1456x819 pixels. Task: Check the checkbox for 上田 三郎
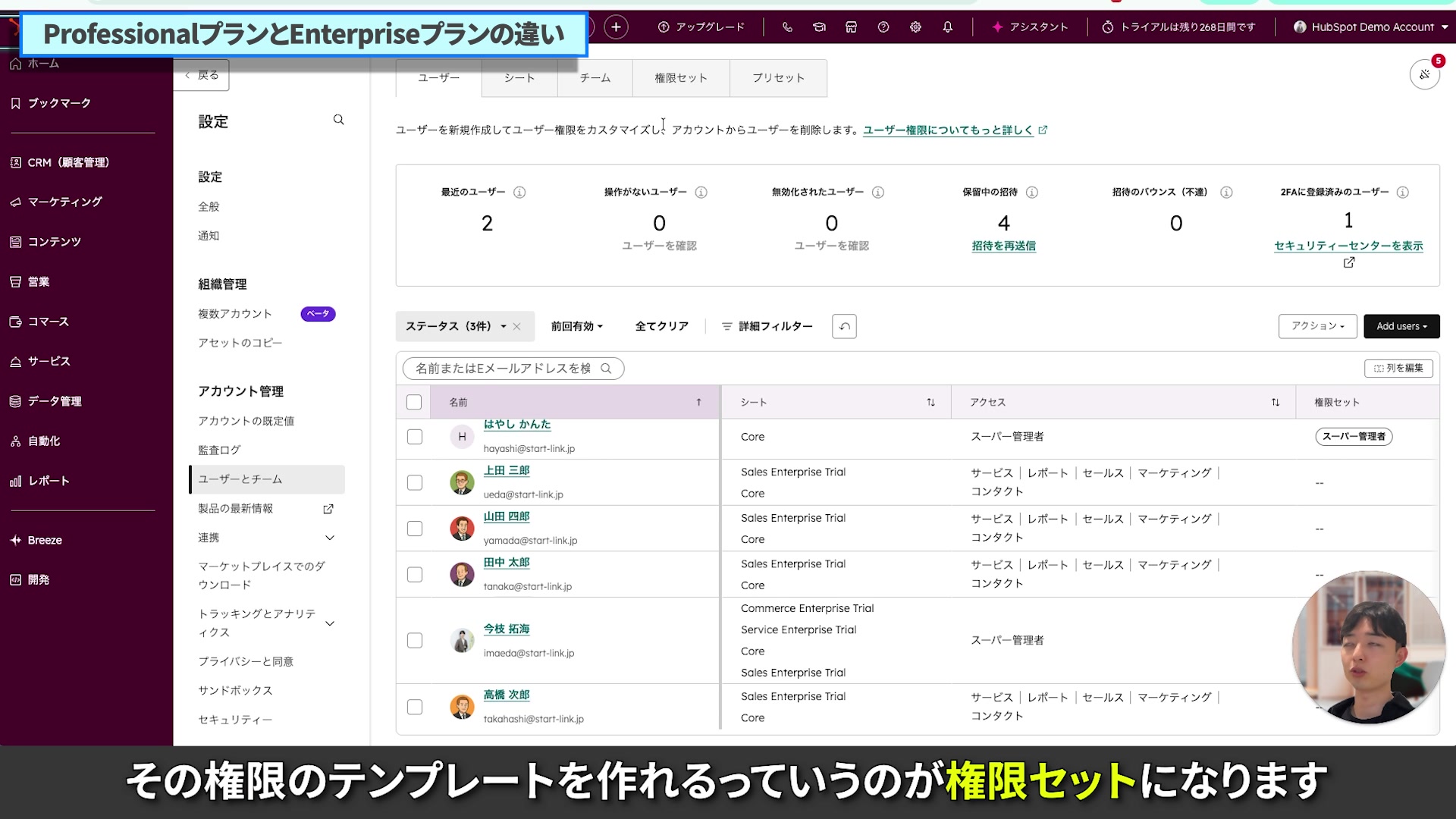tap(415, 482)
